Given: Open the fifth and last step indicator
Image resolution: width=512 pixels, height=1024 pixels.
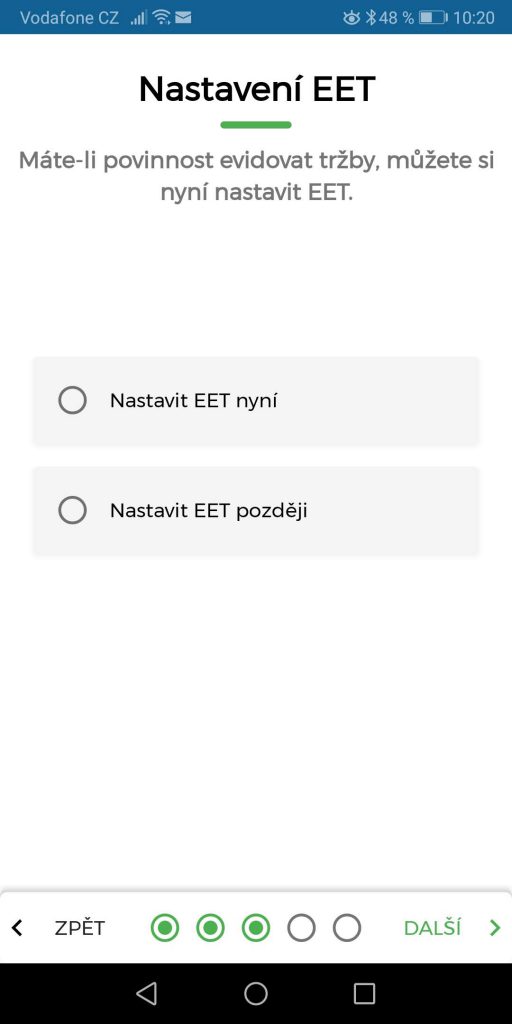Looking at the screenshot, I should tap(347, 927).
